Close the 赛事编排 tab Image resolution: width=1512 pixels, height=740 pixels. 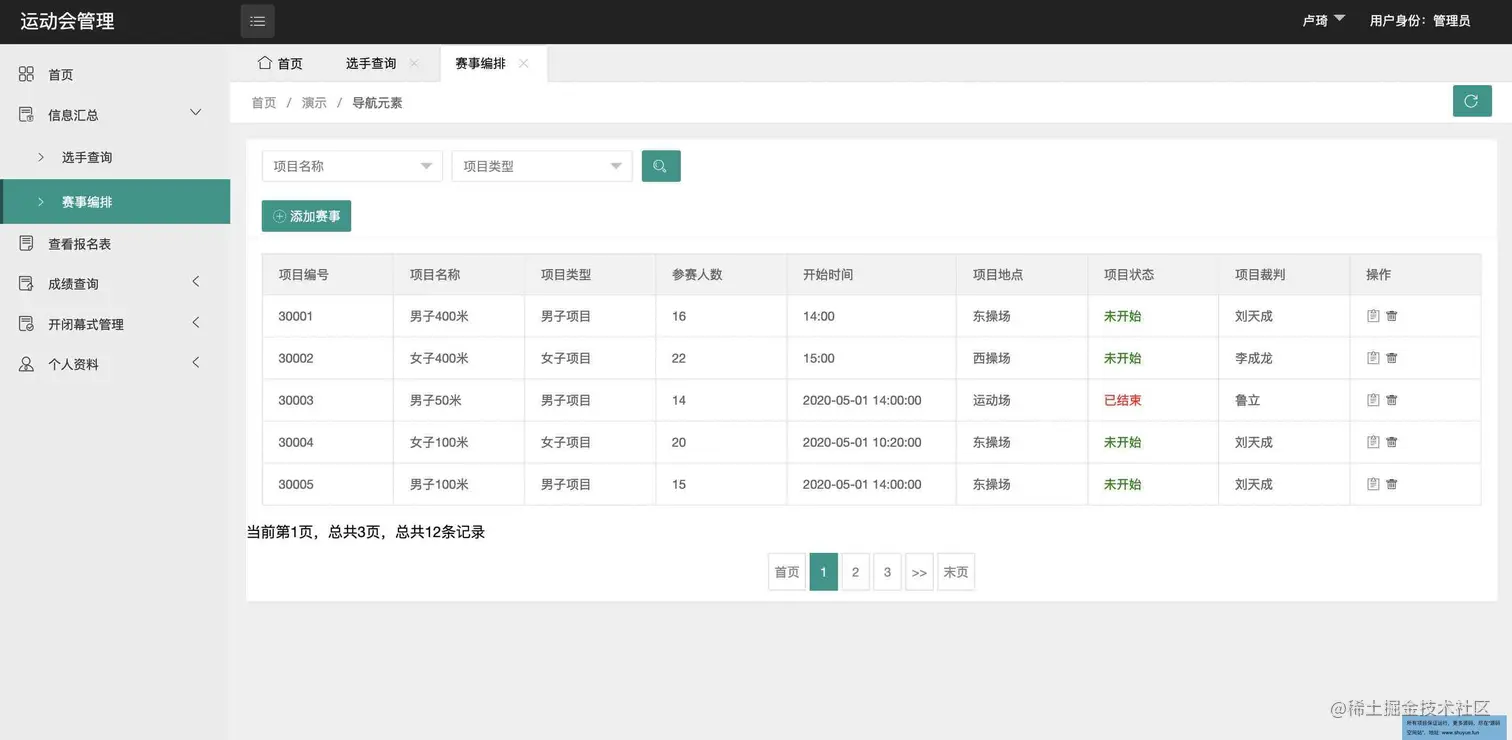point(523,63)
